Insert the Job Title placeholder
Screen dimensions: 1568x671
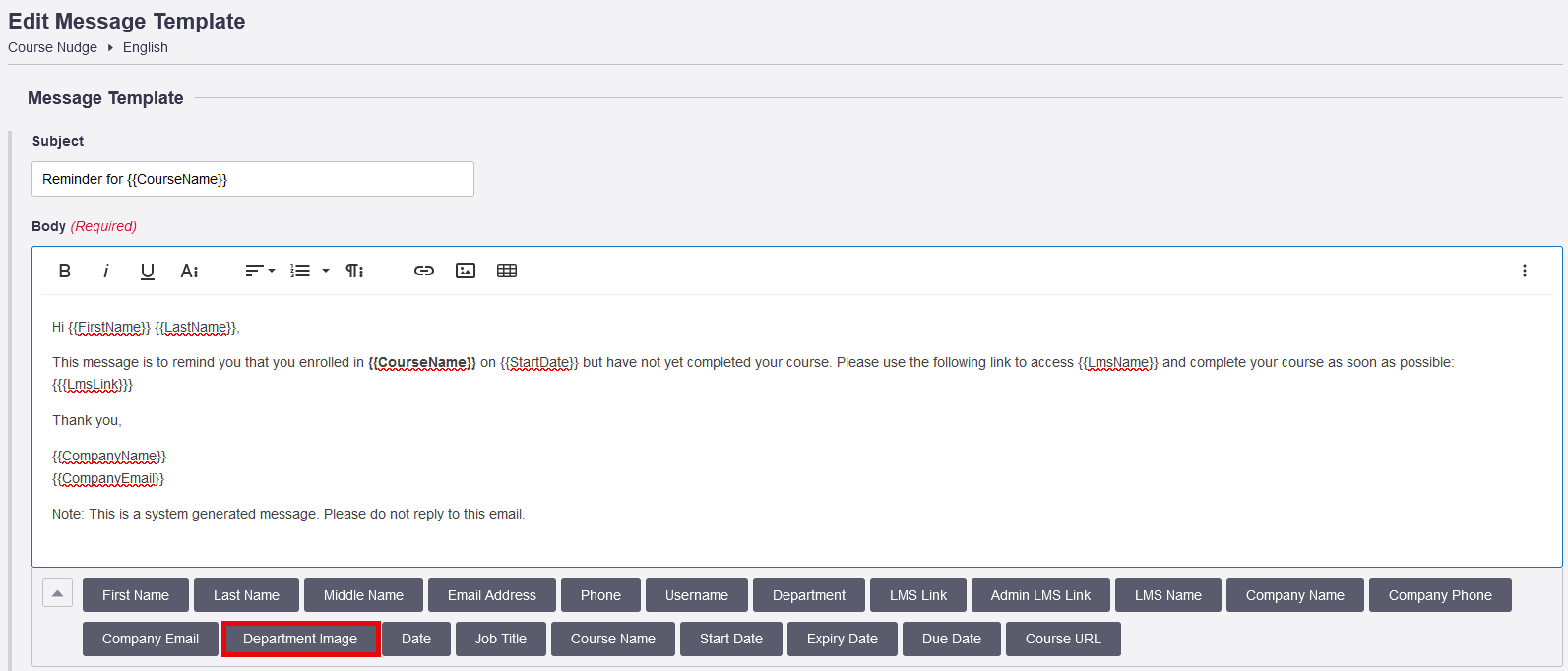click(501, 639)
